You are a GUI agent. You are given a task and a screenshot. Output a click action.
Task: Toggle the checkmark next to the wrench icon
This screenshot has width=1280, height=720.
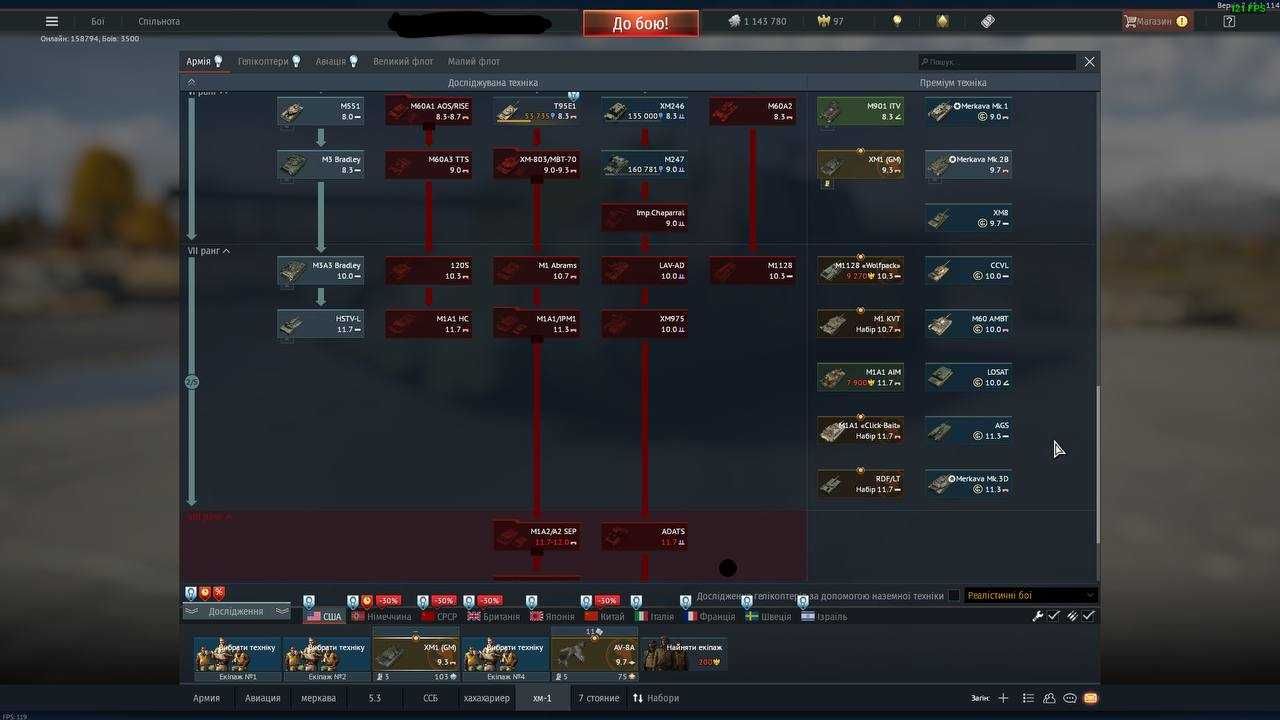(1054, 616)
